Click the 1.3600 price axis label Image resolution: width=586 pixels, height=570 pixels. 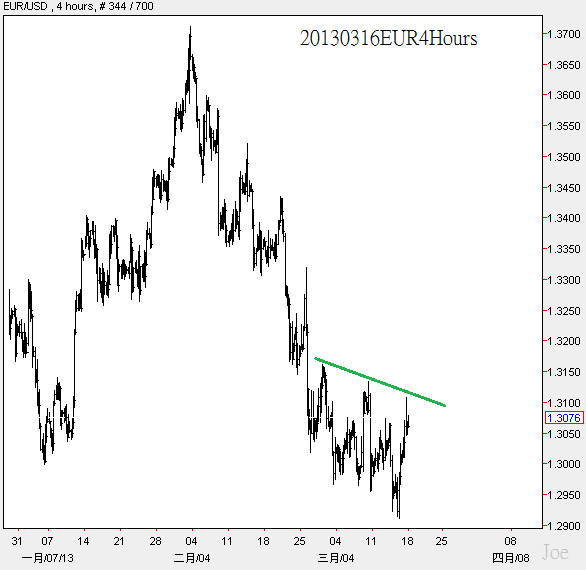click(x=564, y=95)
